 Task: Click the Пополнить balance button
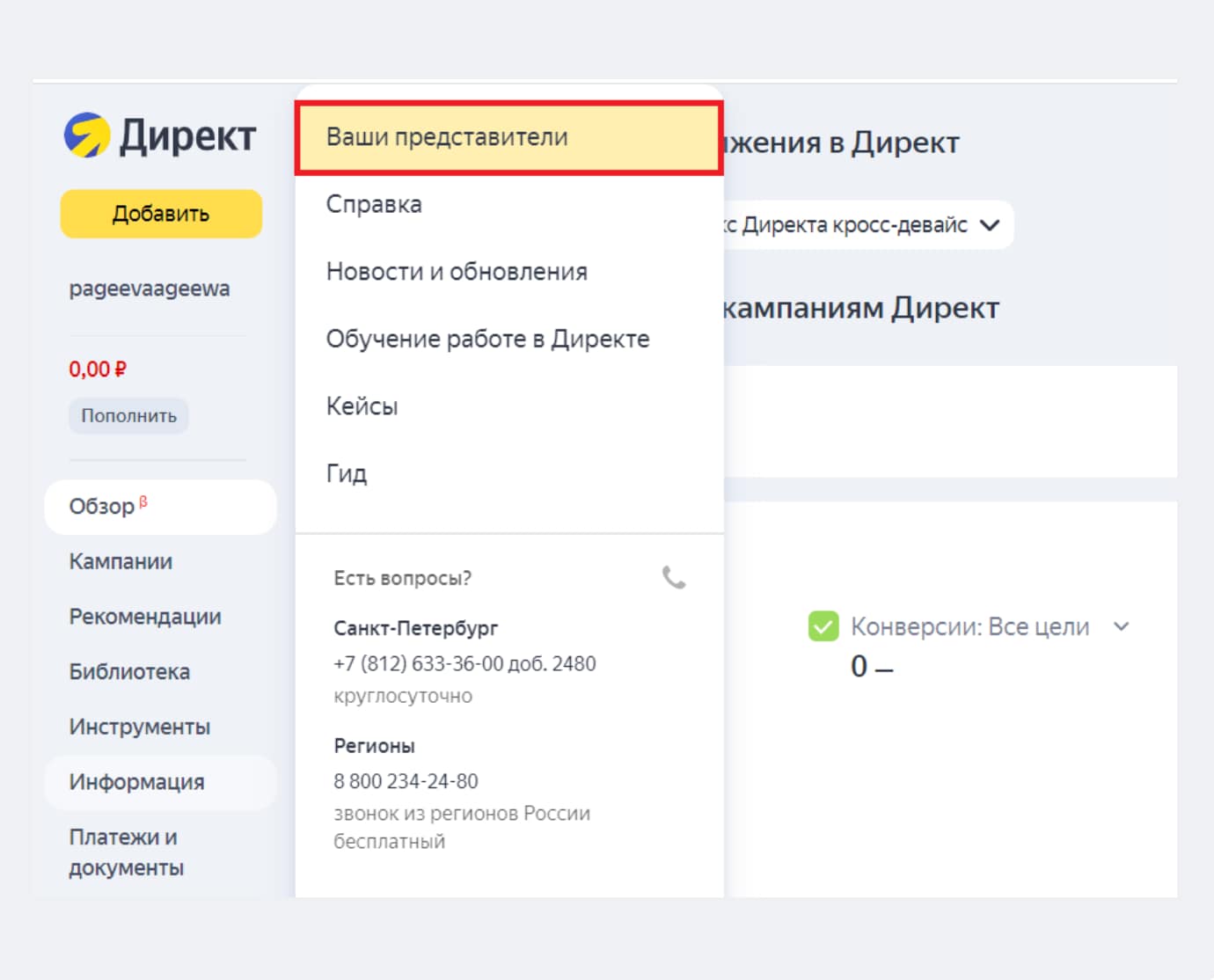[128, 416]
